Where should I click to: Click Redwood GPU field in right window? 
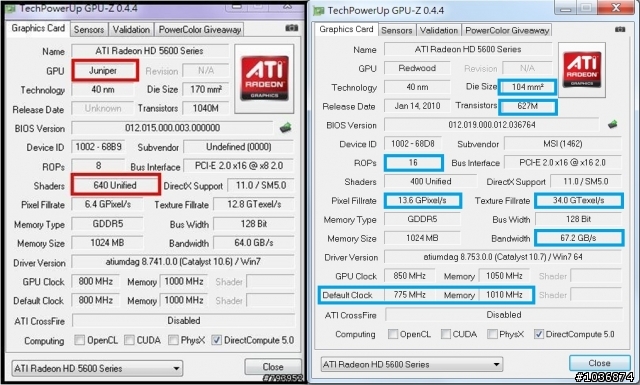click(x=417, y=68)
